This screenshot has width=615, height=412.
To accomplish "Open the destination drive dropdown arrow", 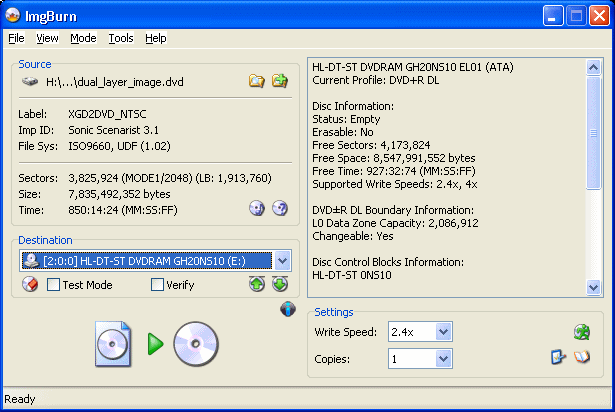I will tap(282, 261).
